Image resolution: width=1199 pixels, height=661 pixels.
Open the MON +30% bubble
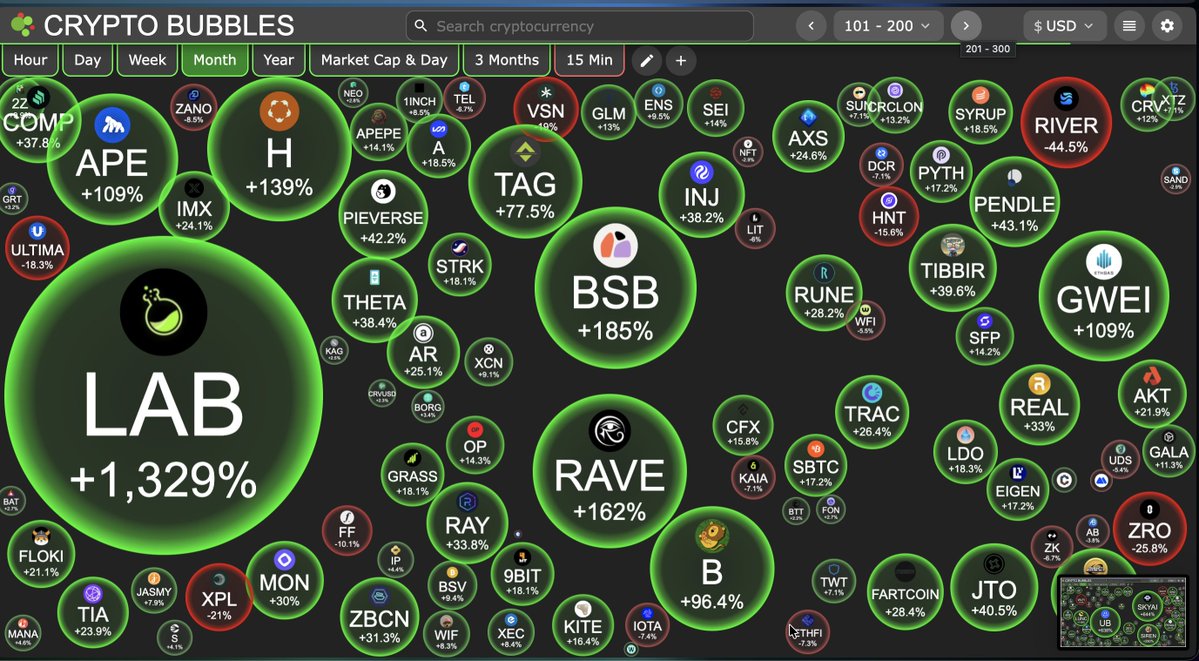point(284,579)
